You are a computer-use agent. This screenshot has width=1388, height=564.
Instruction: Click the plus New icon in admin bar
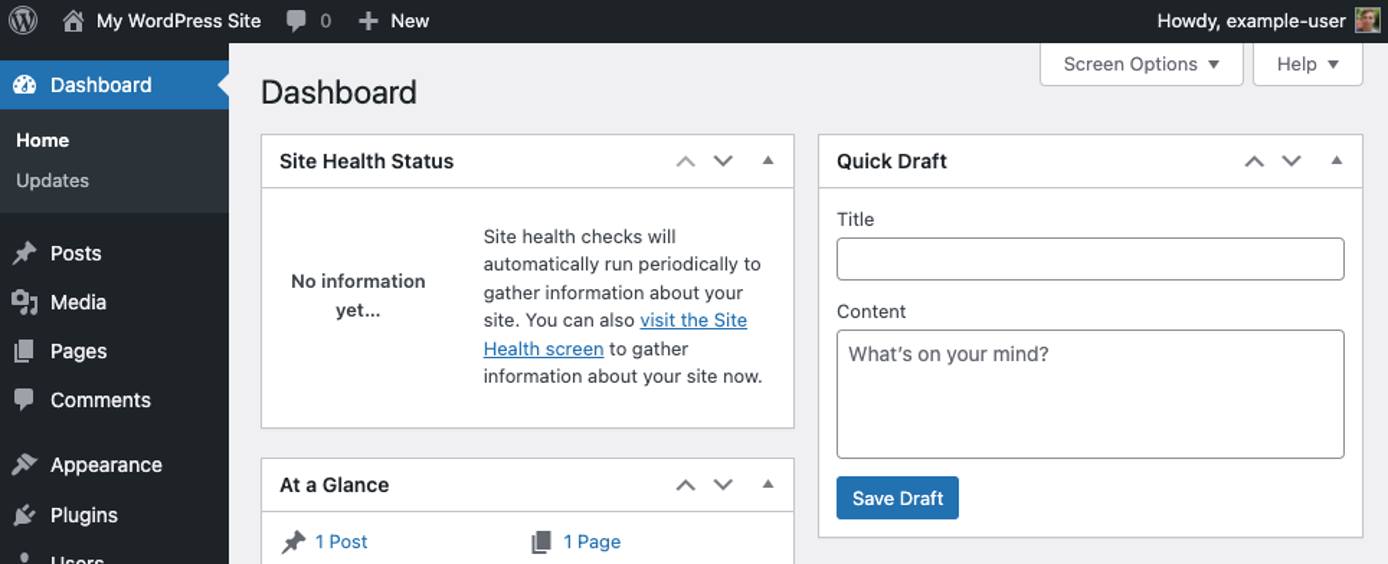(x=368, y=21)
